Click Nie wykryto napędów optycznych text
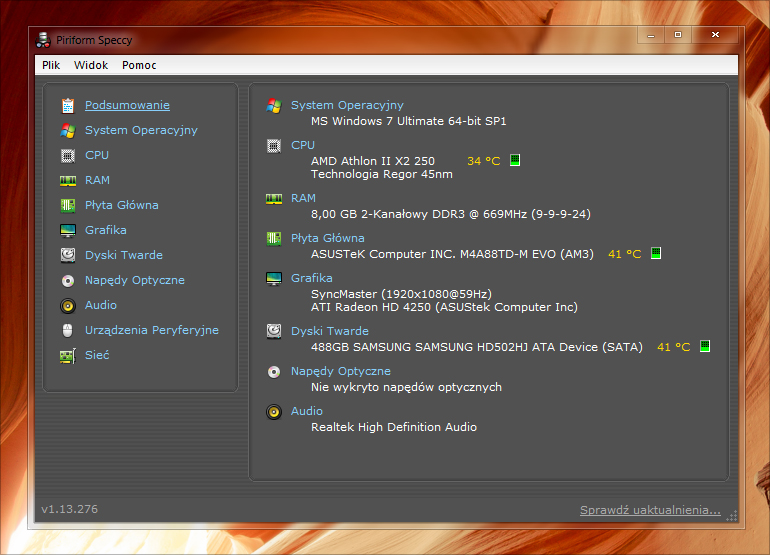The width and height of the screenshot is (770, 555). [406, 387]
